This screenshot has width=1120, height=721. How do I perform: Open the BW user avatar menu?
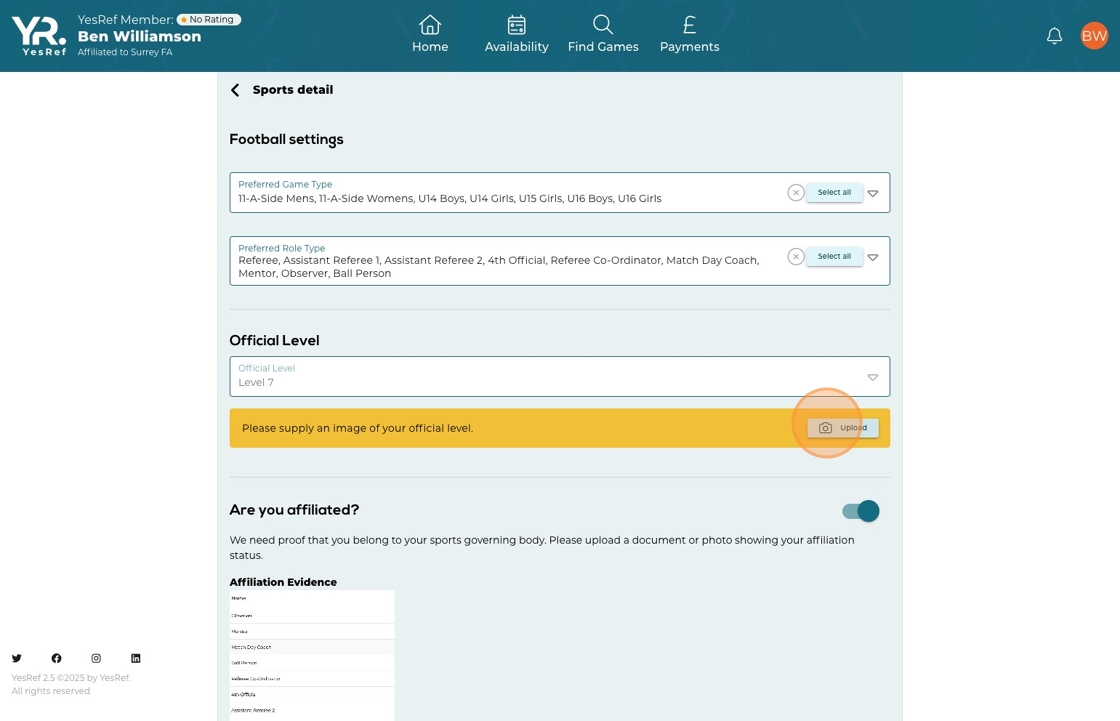coord(1094,36)
